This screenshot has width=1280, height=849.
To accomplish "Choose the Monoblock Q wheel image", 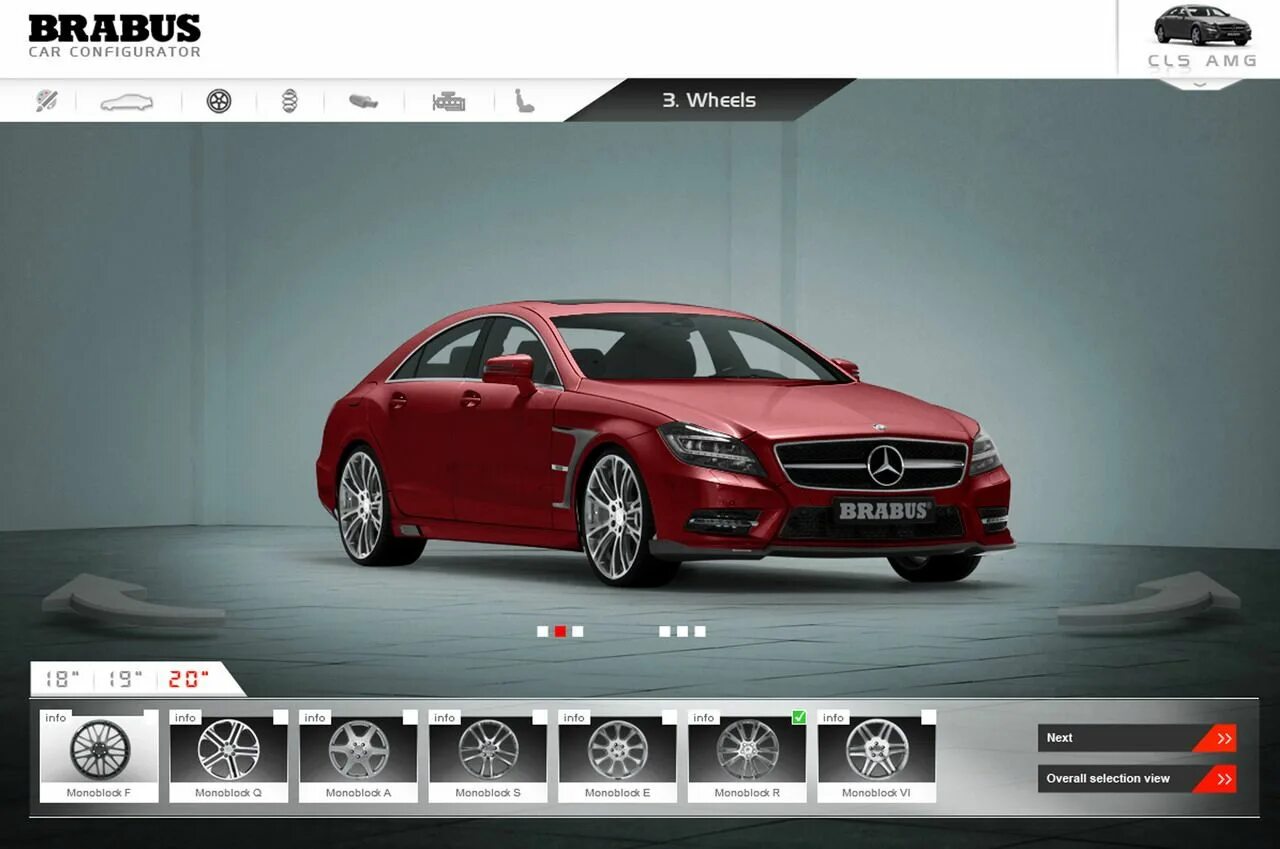I will click(229, 750).
